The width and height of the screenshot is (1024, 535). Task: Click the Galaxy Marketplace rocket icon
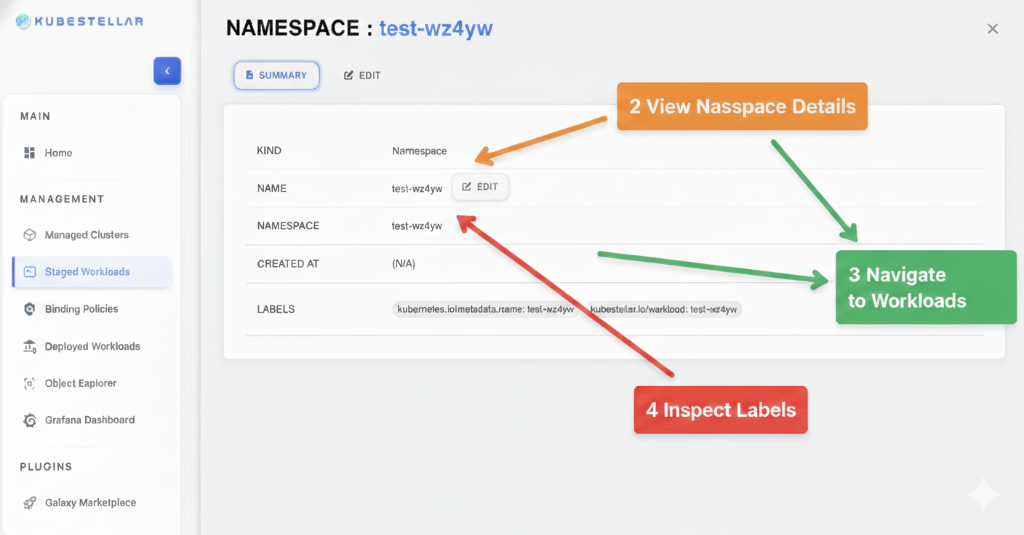pyautogui.click(x=29, y=502)
